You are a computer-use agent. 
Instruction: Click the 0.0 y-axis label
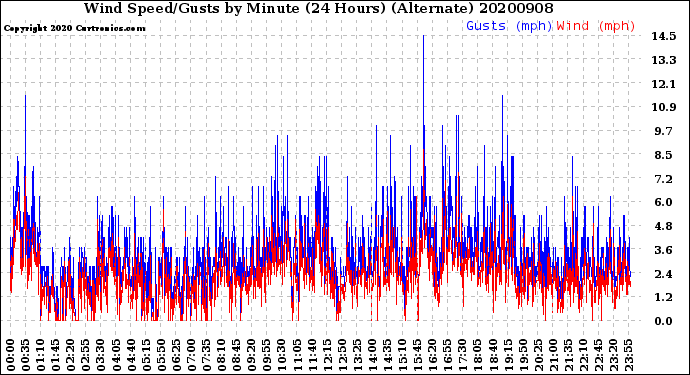tap(664, 321)
